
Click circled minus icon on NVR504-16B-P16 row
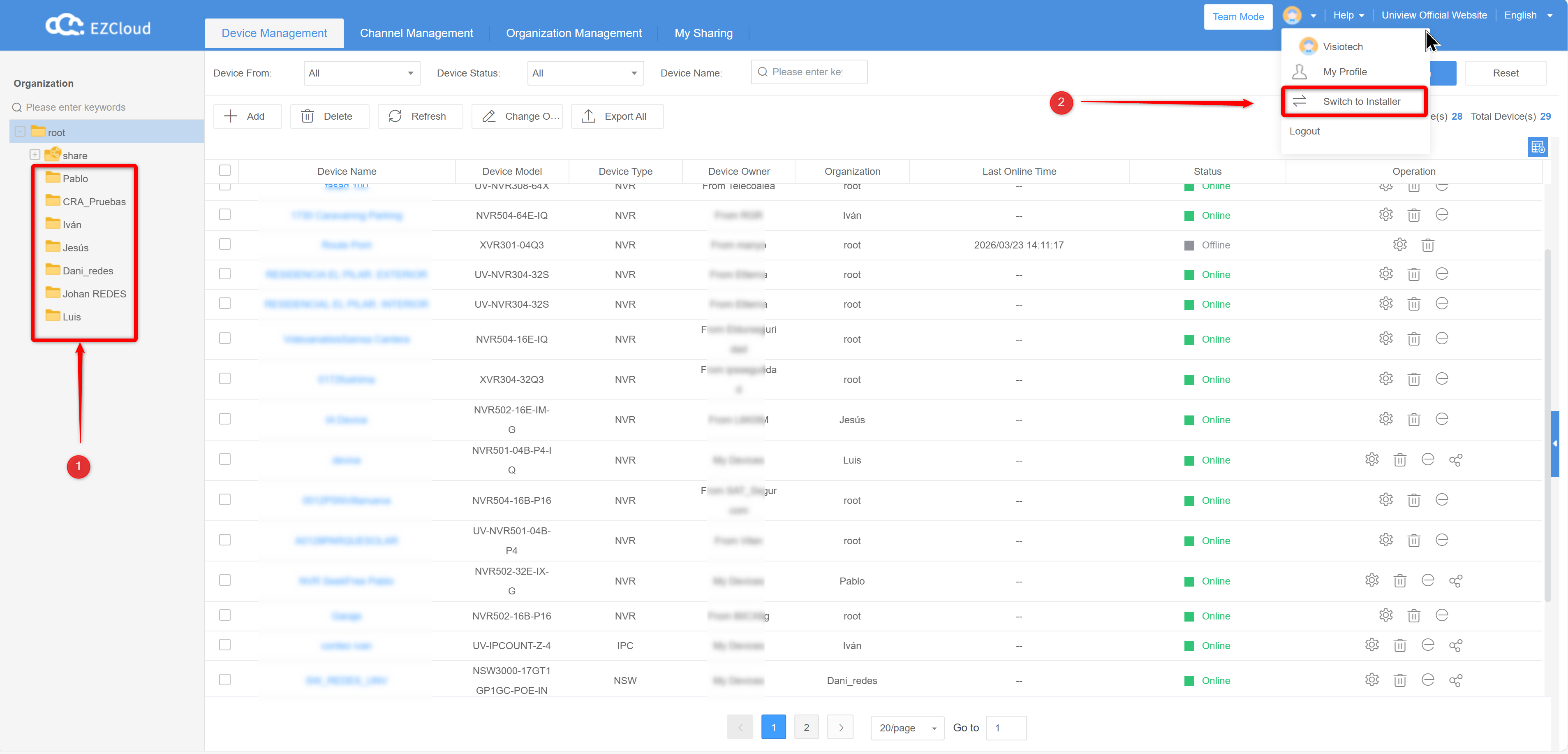pos(1441,500)
